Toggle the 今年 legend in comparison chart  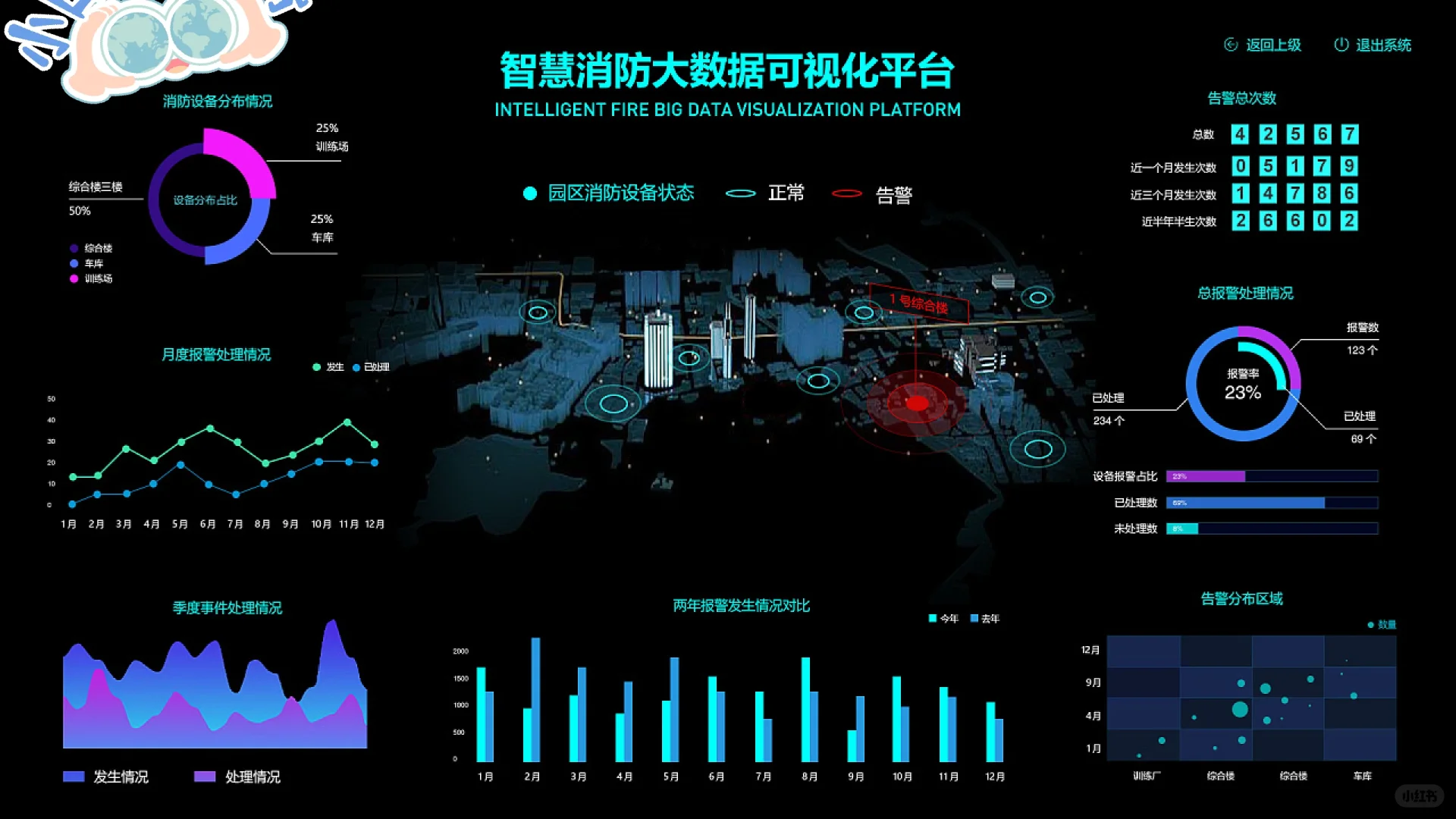pos(930,618)
